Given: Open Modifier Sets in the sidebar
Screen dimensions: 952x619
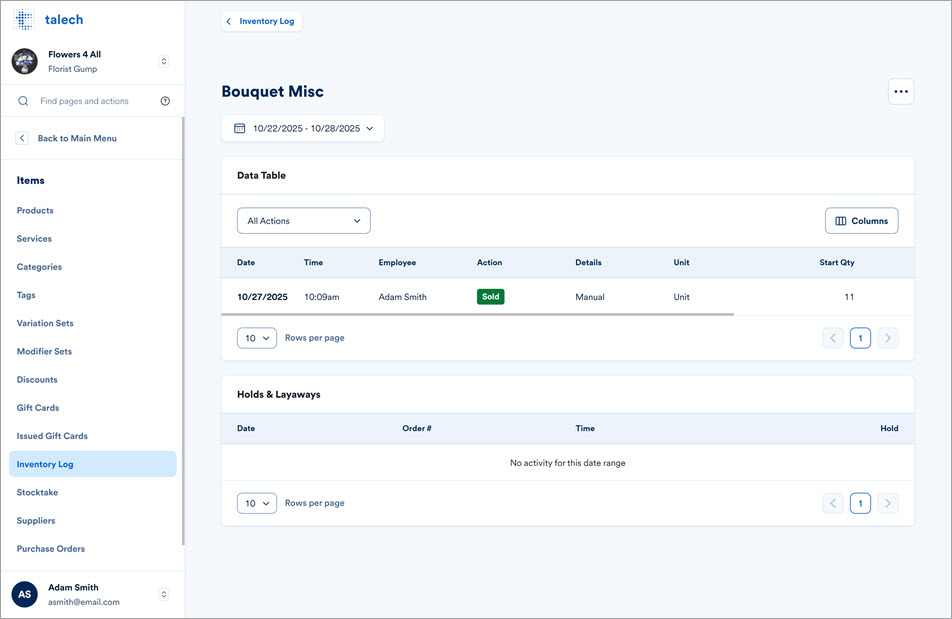Looking at the screenshot, I should tap(44, 351).
